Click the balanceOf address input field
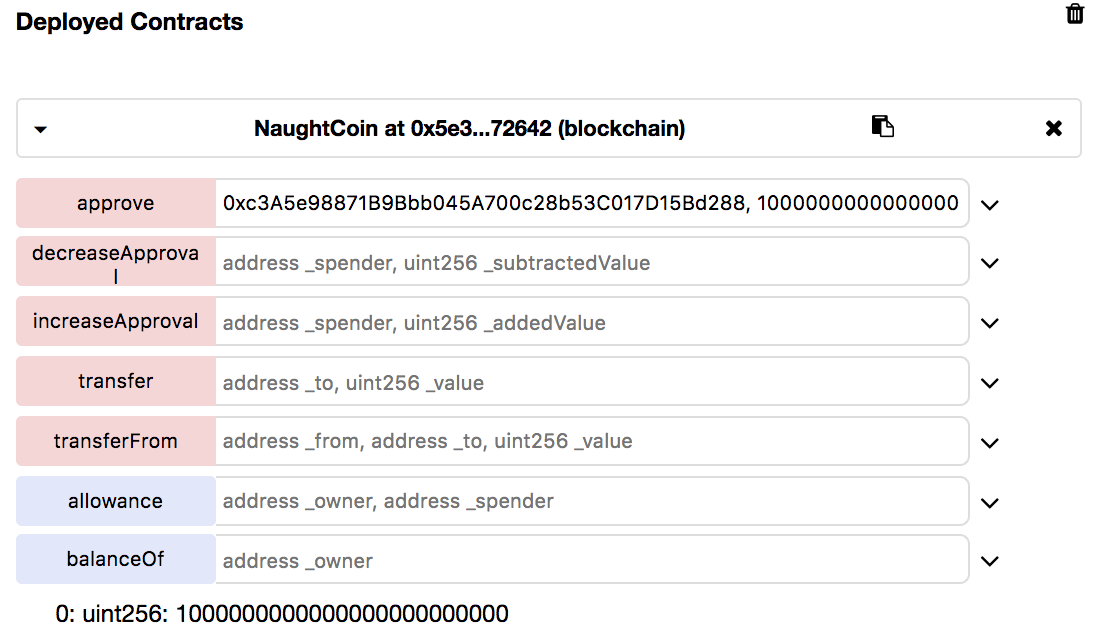This screenshot has width=1106, height=642. pyautogui.click(x=592, y=560)
